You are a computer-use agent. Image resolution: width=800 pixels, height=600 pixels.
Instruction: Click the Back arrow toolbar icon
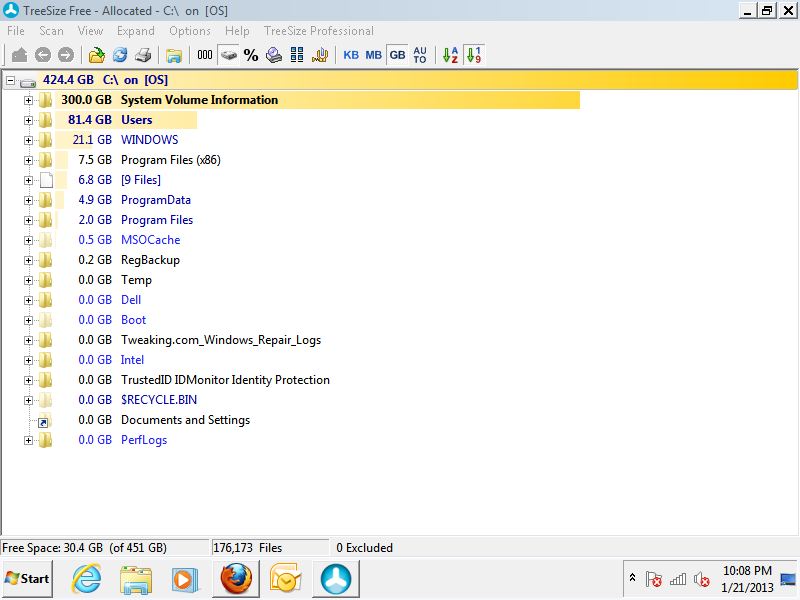[43, 55]
